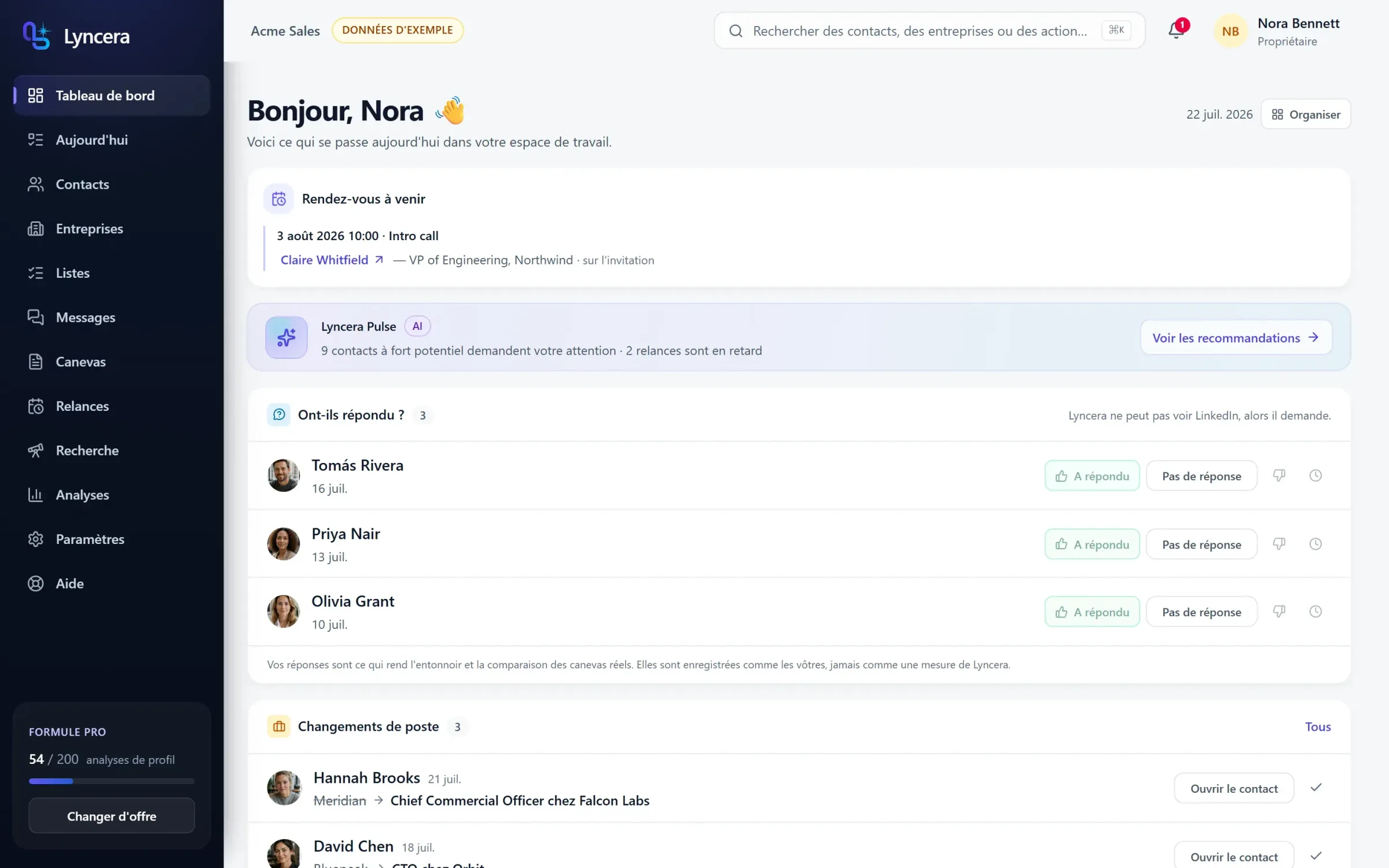Viewport: 1389px width, 868px height.
Task: Click the Olivia Grant name
Action: 353,601
